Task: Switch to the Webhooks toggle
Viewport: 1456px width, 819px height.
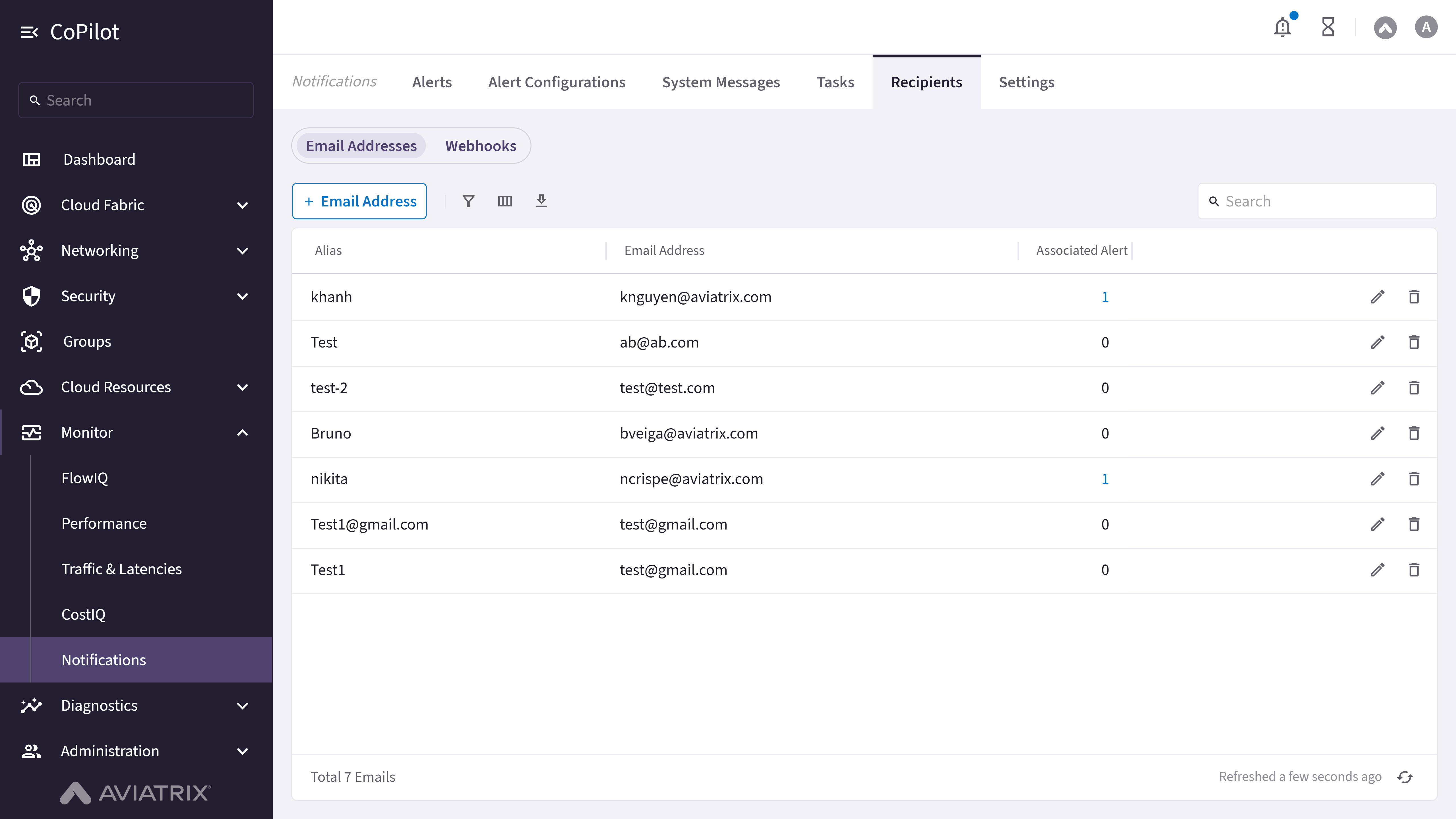Action: (480, 146)
